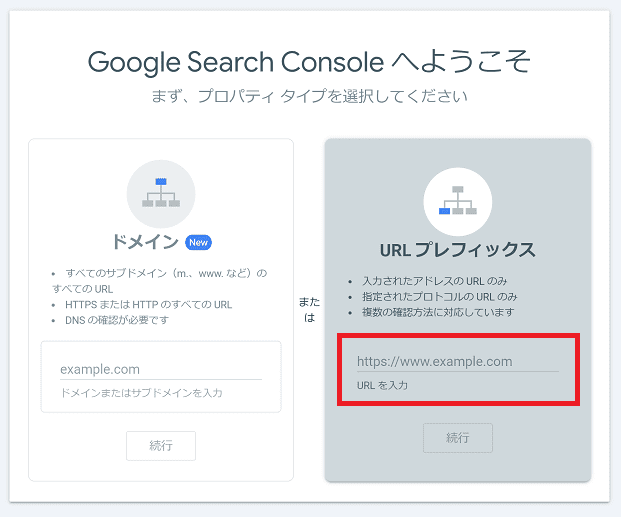Click the Google Search Console へようこそ title

click(x=309, y=62)
